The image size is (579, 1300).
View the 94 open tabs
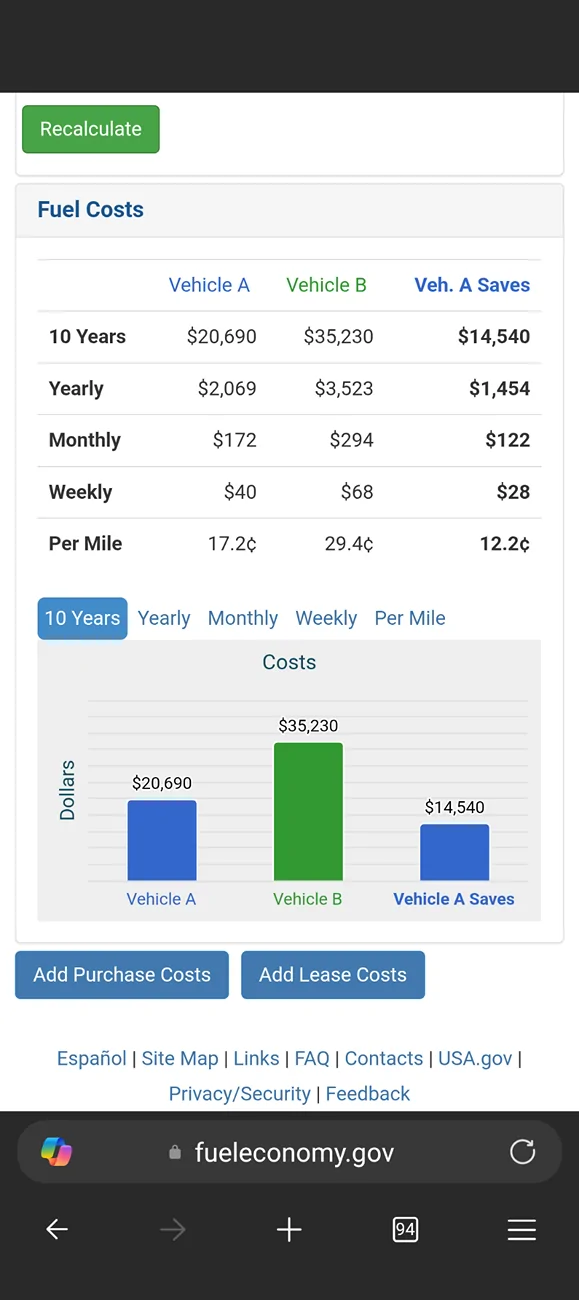[405, 1229]
